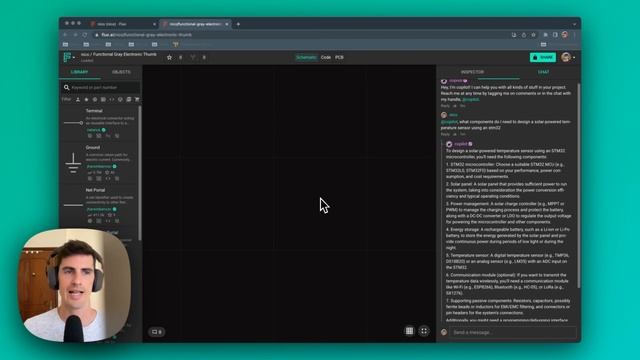Focus the Send a message chat field
Image resolution: width=640 pixels, height=360 pixels.
[x=513, y=332]
